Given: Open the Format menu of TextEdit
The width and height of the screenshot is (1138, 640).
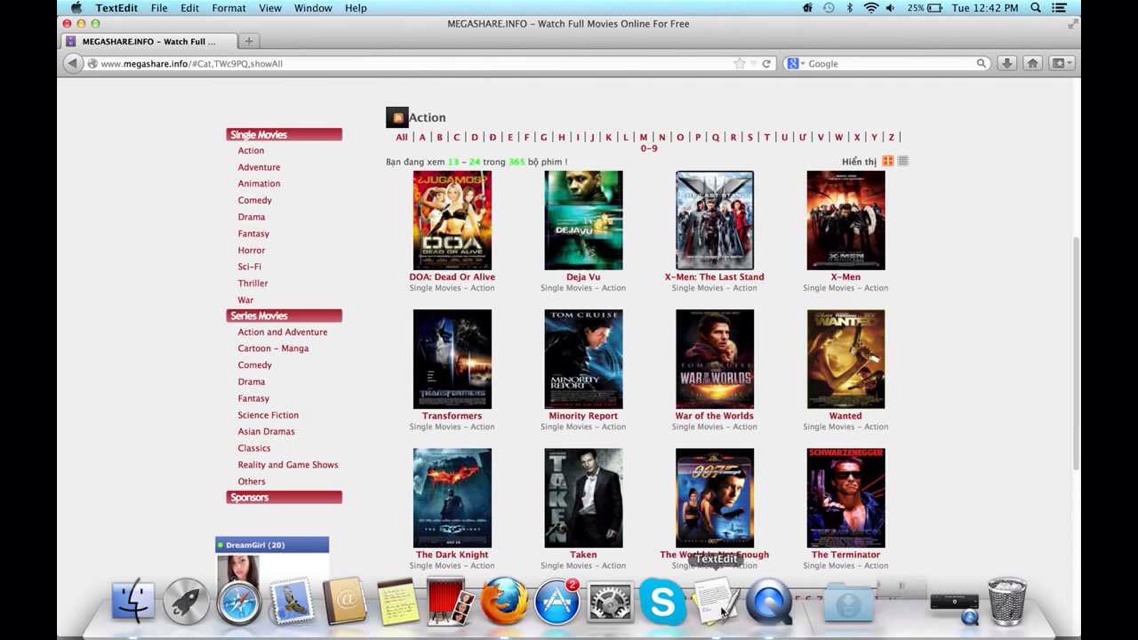Looking at the screenshot, I should click(x=228, y=8).
